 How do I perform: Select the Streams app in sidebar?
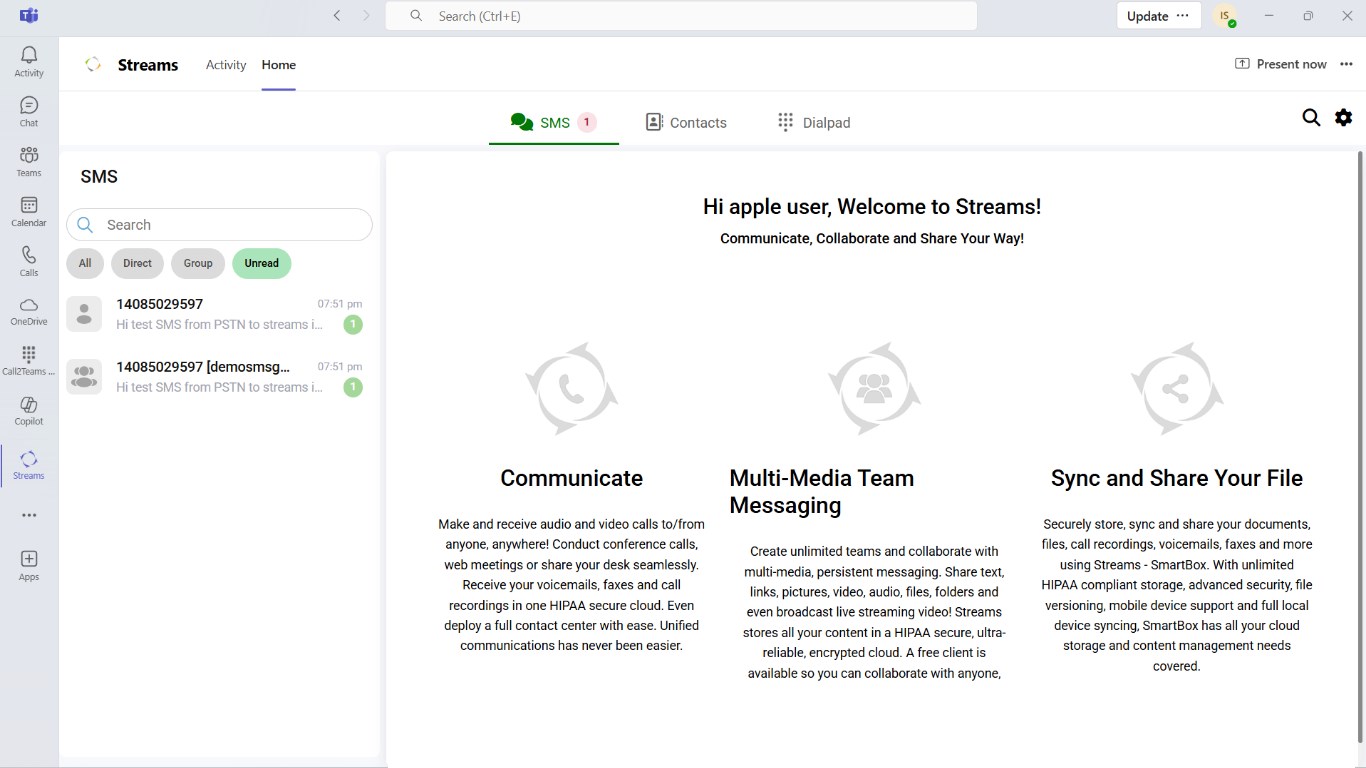(29, 465)
